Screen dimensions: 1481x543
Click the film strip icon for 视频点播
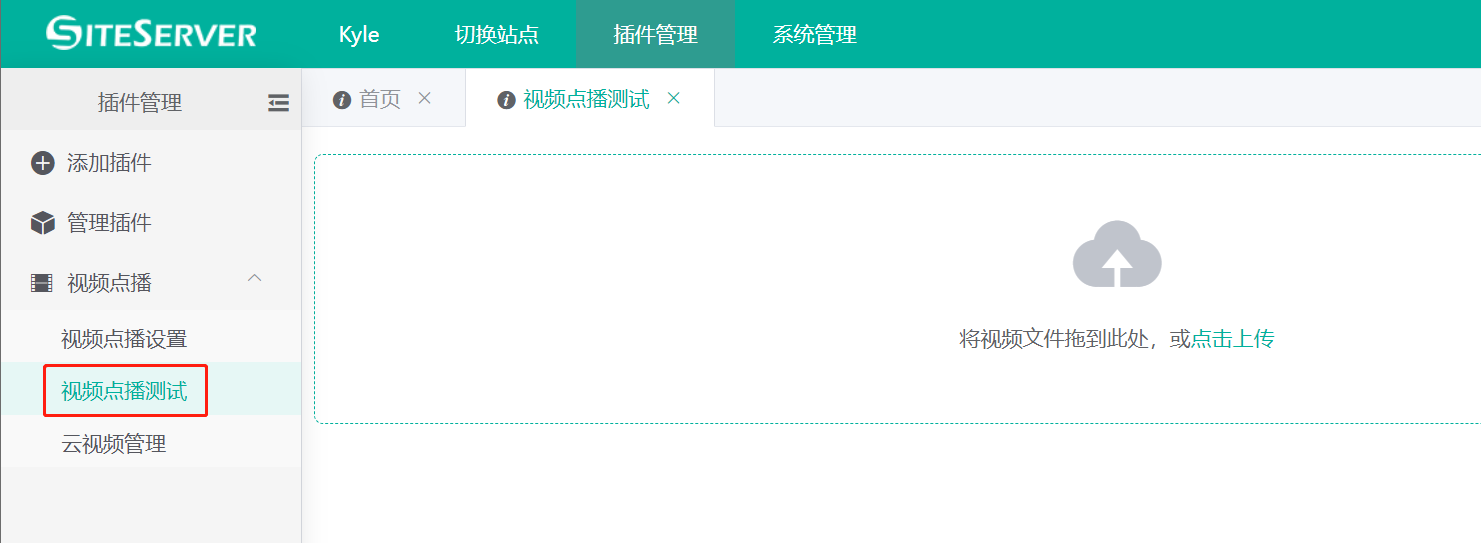42,283
